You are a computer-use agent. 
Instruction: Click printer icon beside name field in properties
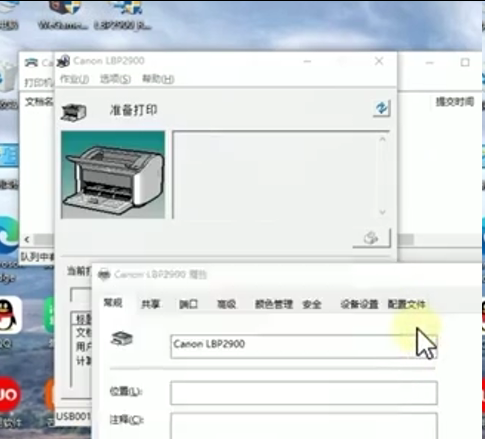pyautogui.click(x=122, y=338)
